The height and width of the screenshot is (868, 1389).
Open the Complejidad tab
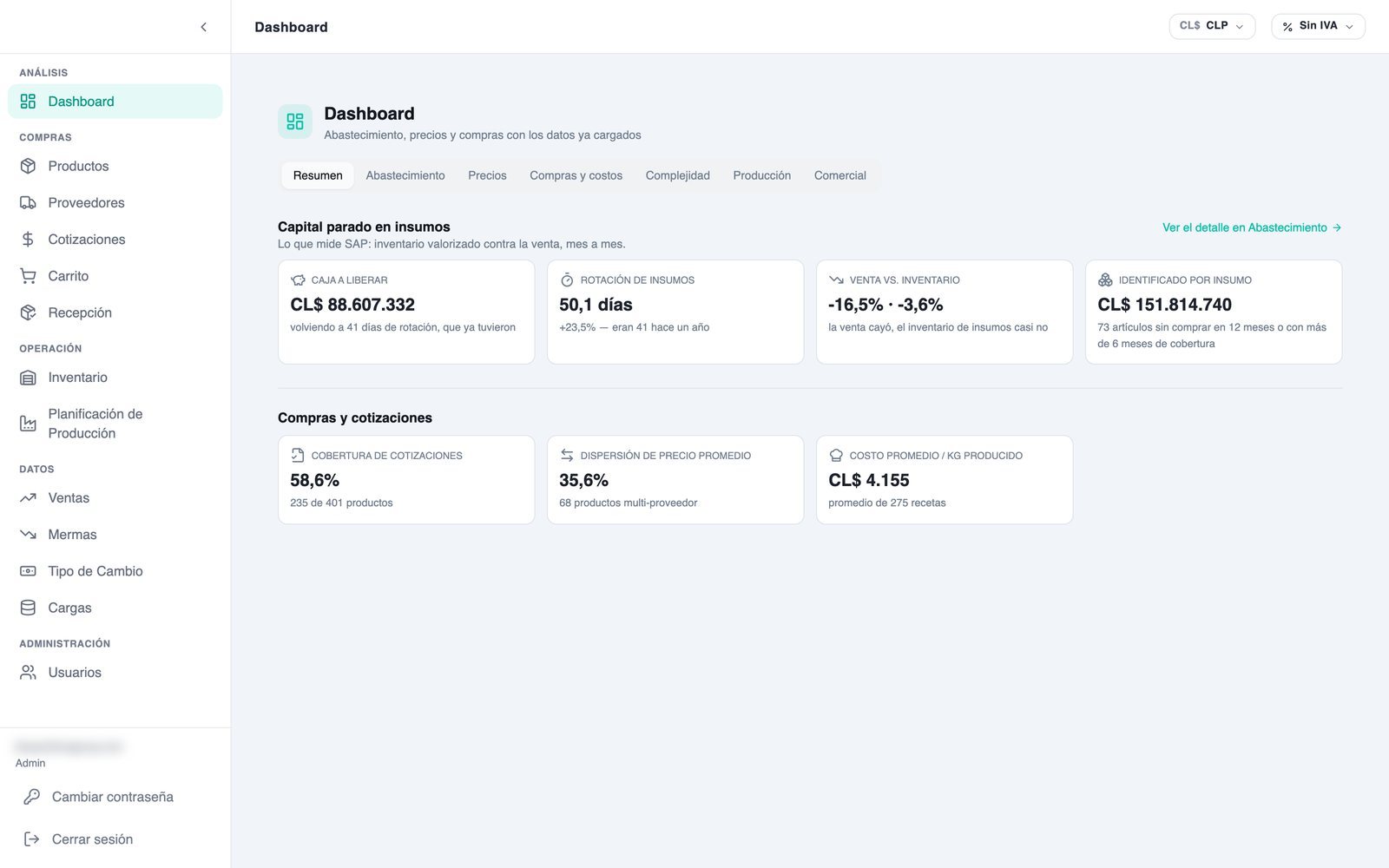tap(677, 175)
